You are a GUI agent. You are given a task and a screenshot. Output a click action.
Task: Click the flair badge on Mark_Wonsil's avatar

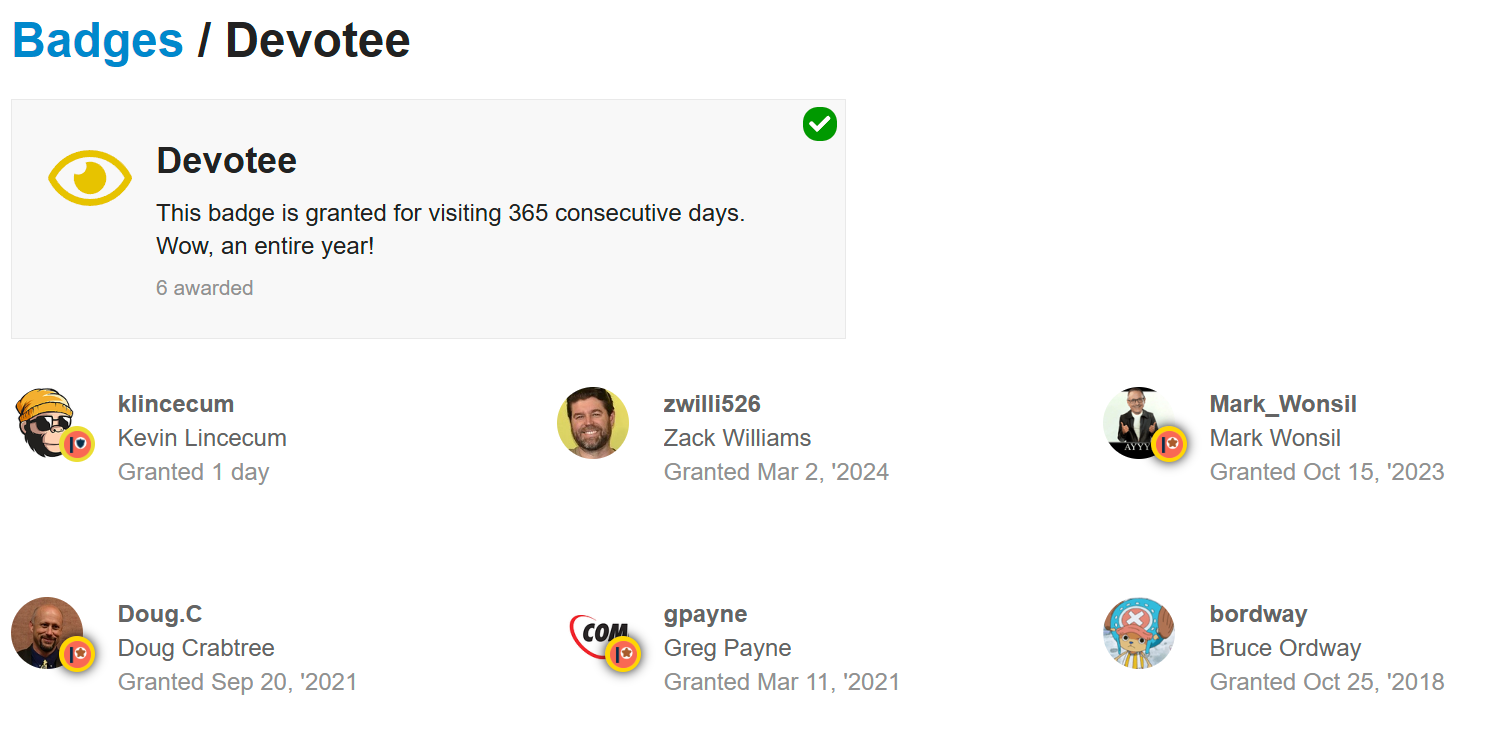(1170, 443)
